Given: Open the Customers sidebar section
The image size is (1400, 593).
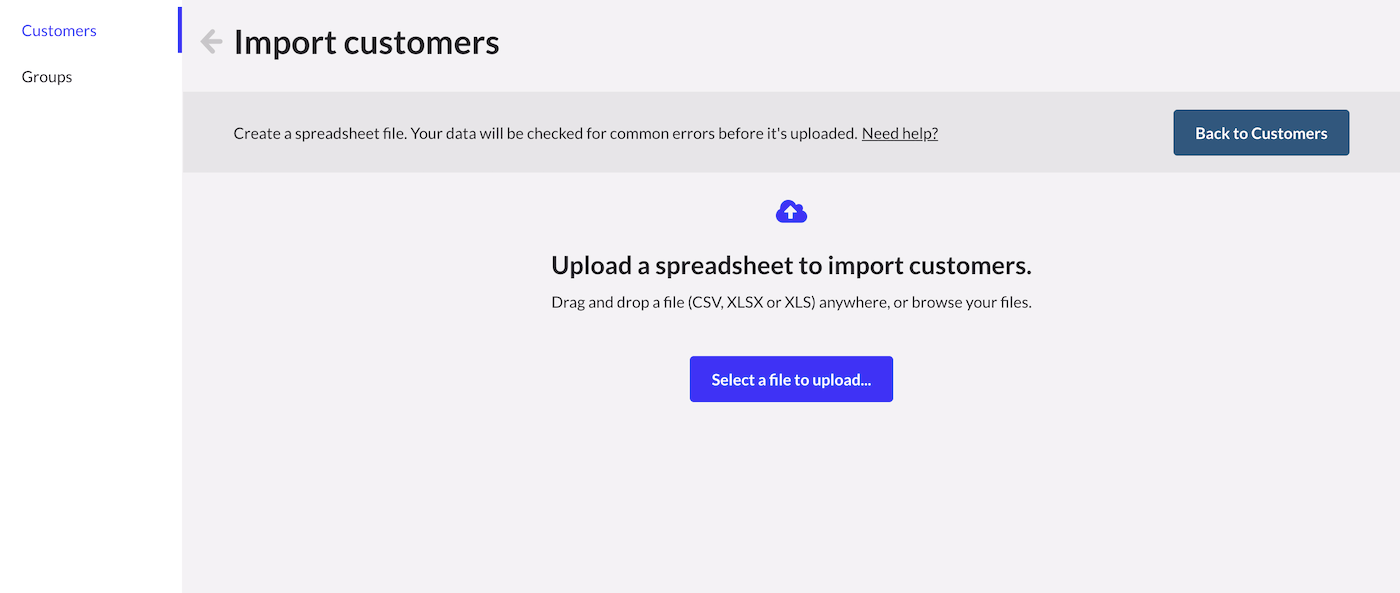Looking at the screenshot, I should click(59, 31).
